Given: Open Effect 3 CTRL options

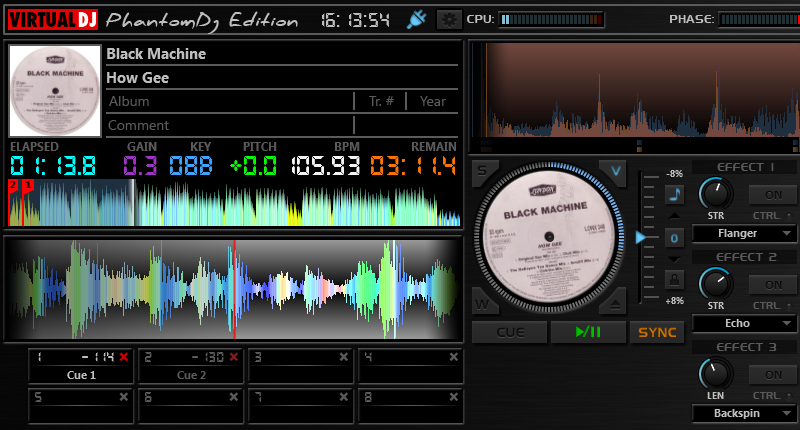Looking at the screenshot, I should coord(772,395).
